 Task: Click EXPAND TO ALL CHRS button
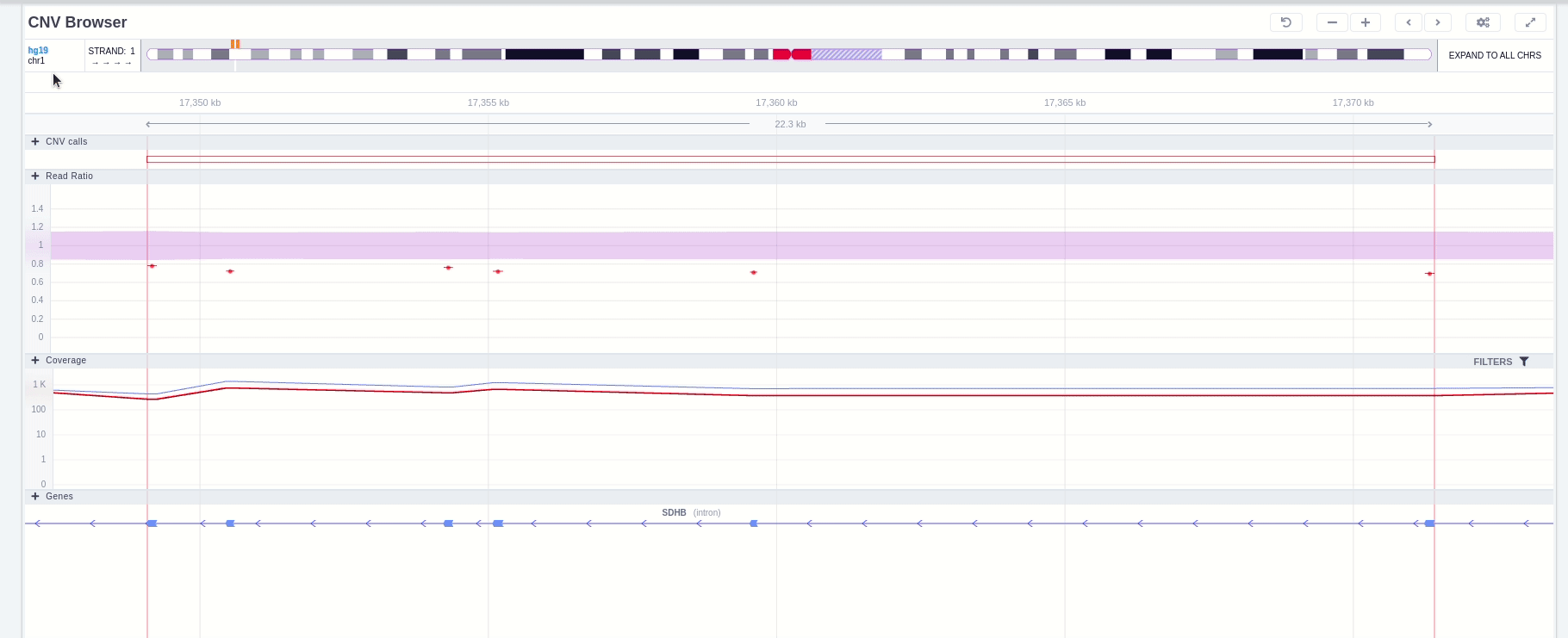(1495, 55)
